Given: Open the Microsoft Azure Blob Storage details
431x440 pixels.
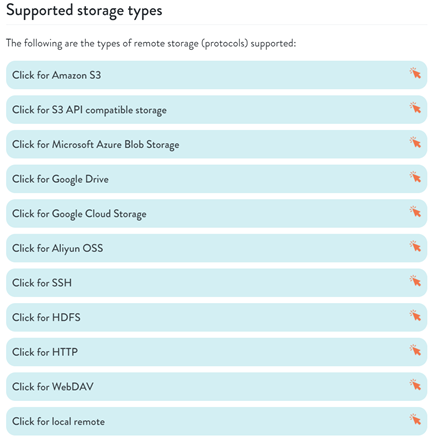Looking at the screenshot, I should point(216,144).
